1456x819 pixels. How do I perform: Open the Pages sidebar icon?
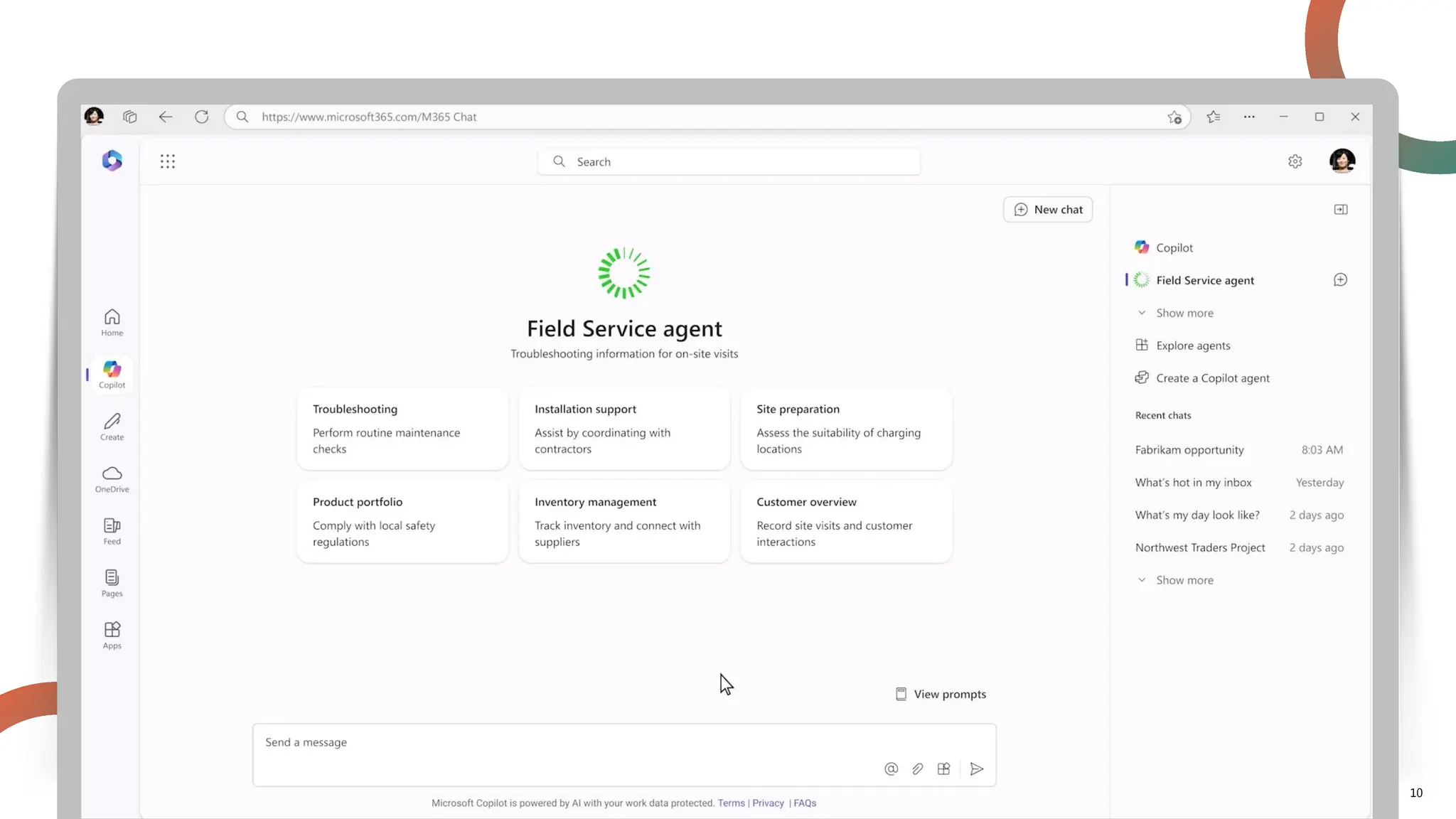112,583
